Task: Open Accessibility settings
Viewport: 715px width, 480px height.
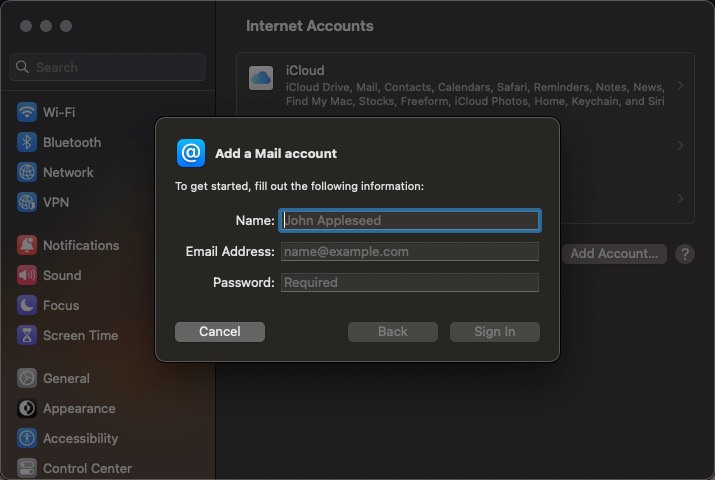Action: (x=81, y=439)
